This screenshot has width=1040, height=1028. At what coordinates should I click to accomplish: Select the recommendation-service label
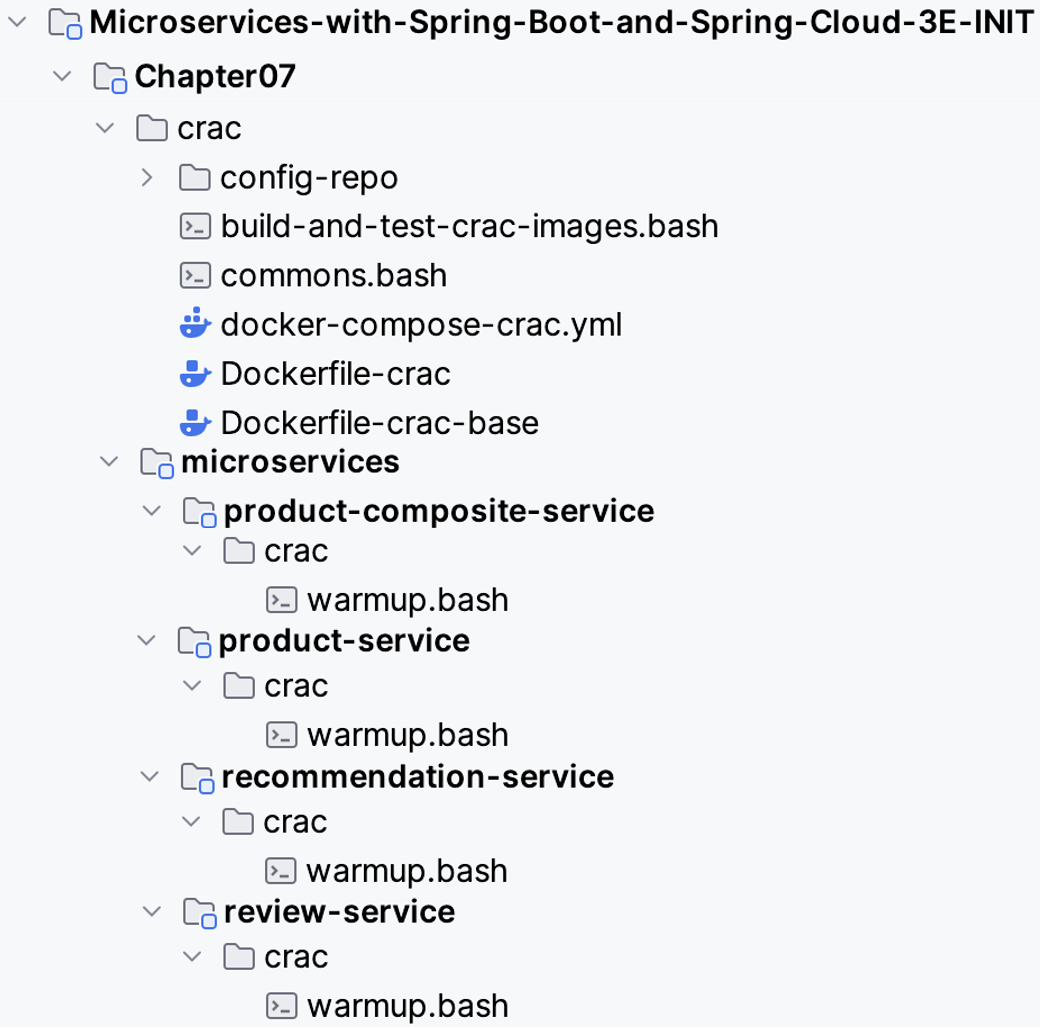418,777
